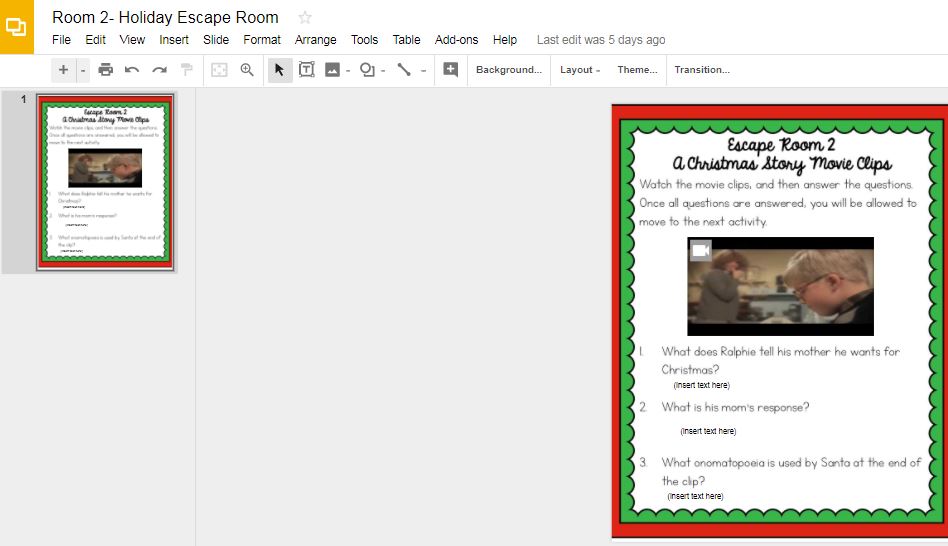Open the new slide layout dropdown arrow
The height and width of the screenshot is (546, 948).
tap(82, 70)
